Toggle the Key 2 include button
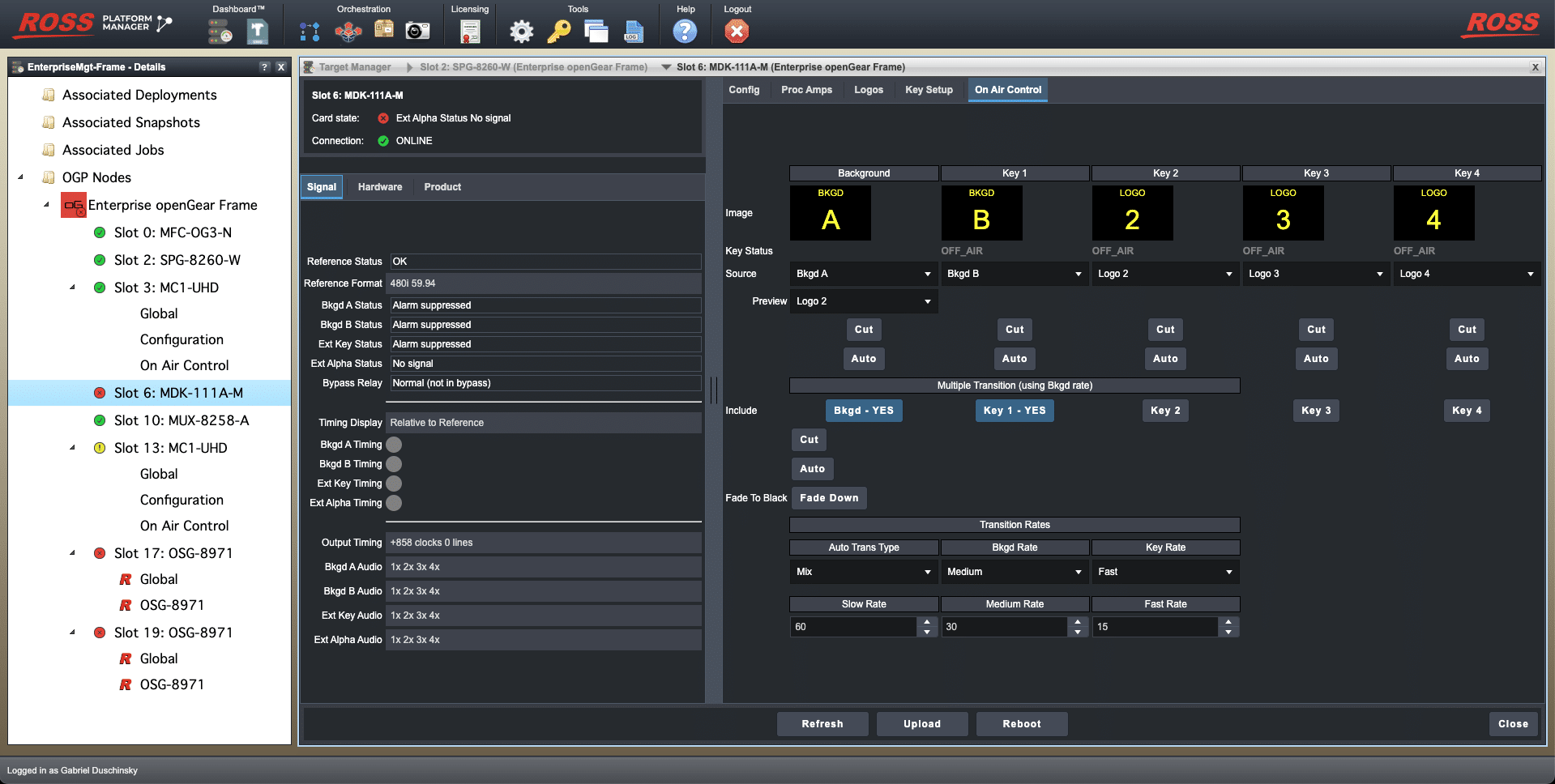Viewport: 1555px width, 784px height. (x=1165, y=411)
